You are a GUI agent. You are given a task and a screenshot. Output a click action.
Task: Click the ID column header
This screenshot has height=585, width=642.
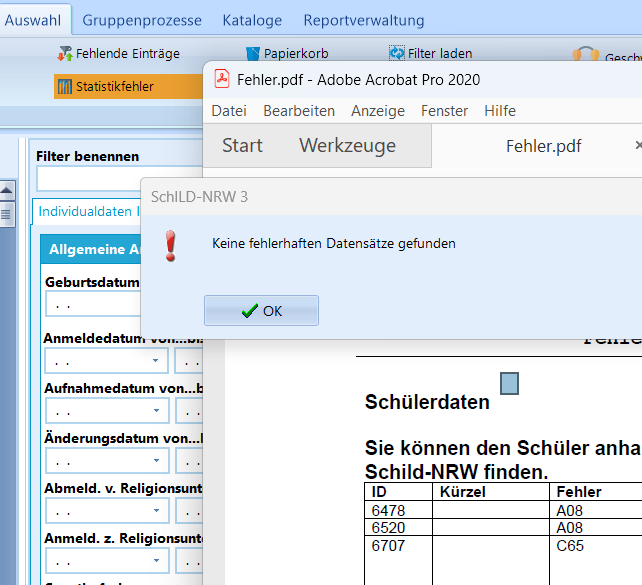(398, 492)
